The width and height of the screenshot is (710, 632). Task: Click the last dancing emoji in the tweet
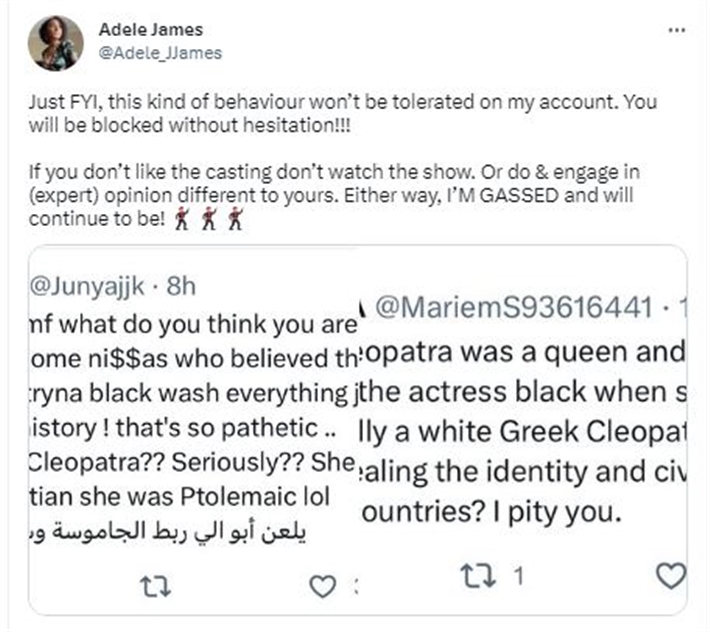click(234, 218)
